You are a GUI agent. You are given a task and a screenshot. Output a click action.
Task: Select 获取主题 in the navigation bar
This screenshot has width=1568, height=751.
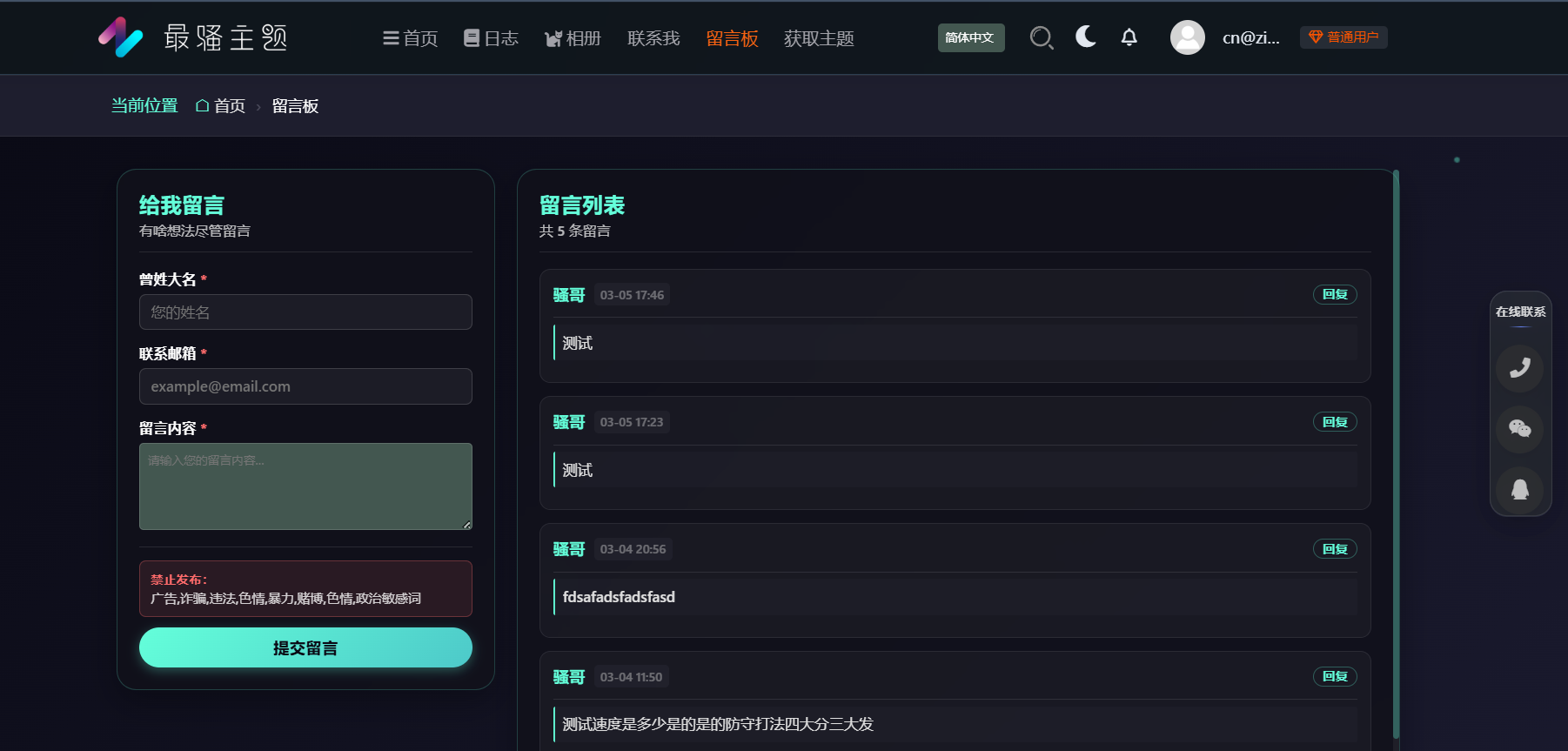[818, 38]
